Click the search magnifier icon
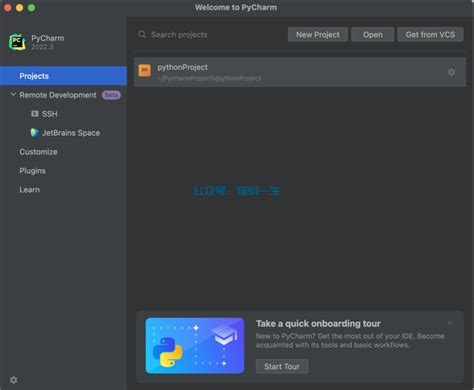This screenshot has width=474, height=390. coord(142,35)
